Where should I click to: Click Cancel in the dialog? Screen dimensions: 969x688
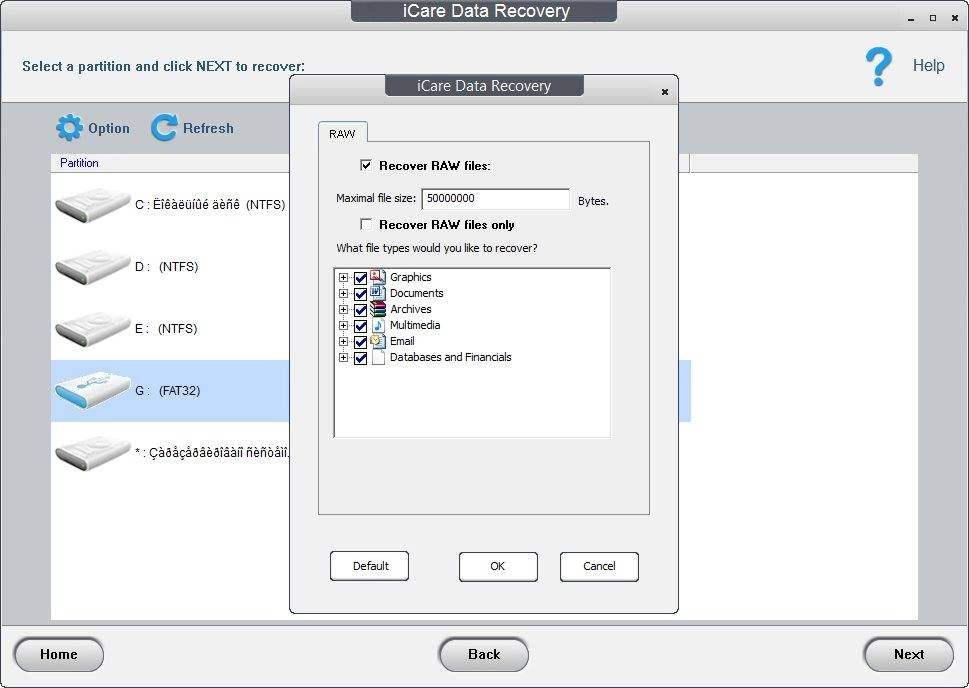point(599,566)
